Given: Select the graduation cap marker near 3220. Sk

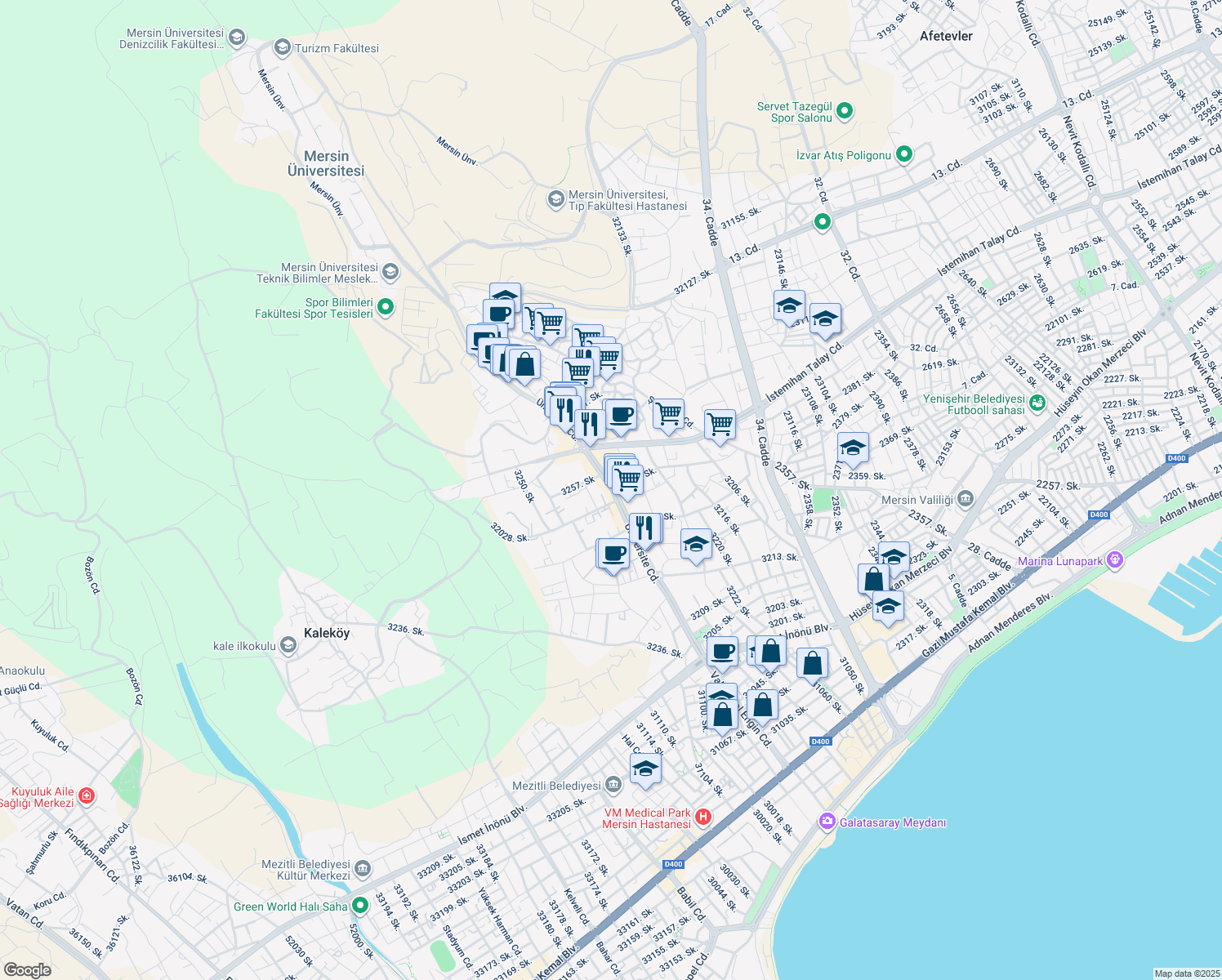Looking at the screenshot, I should (695, 544).
